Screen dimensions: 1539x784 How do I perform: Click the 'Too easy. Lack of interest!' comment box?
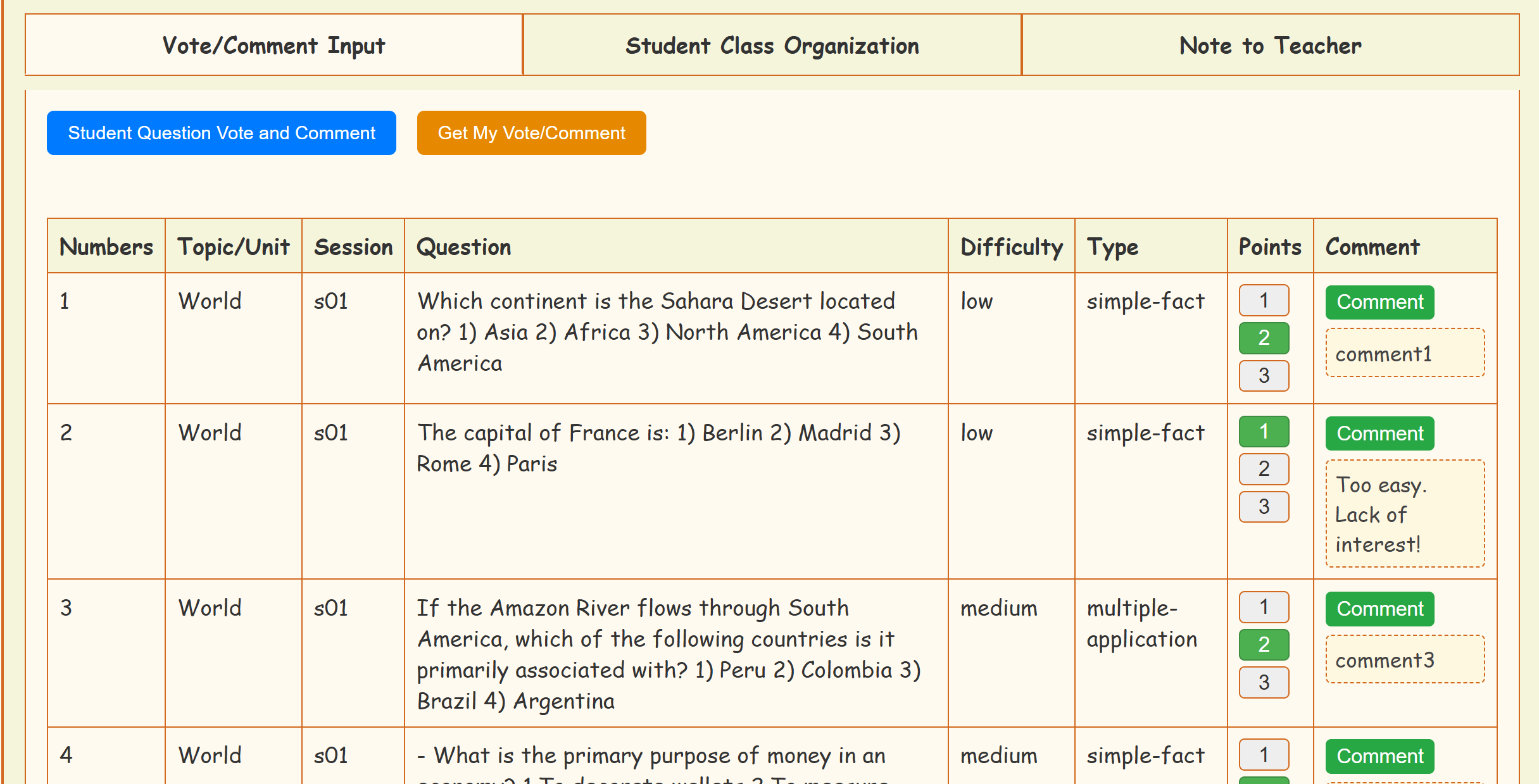[1404, 514]
